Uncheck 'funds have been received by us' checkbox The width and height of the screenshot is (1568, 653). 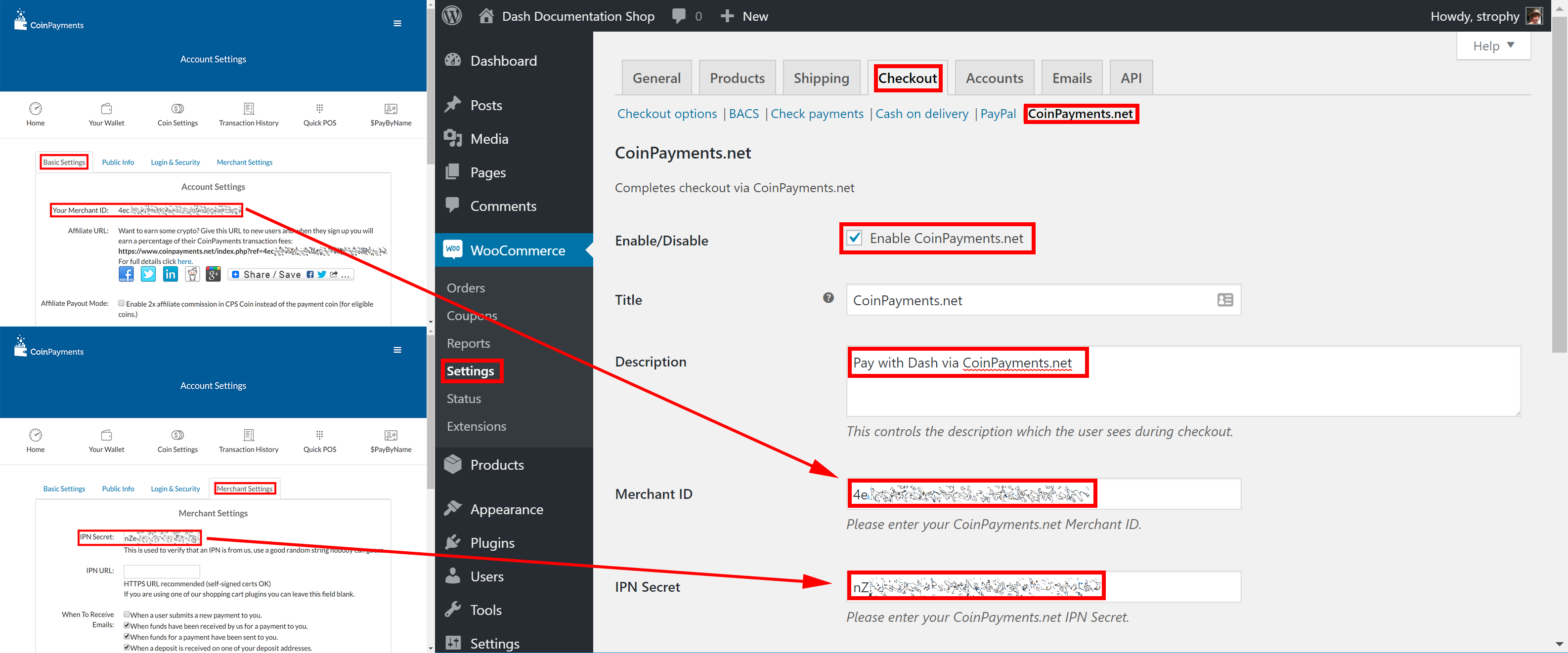(127, 626)
